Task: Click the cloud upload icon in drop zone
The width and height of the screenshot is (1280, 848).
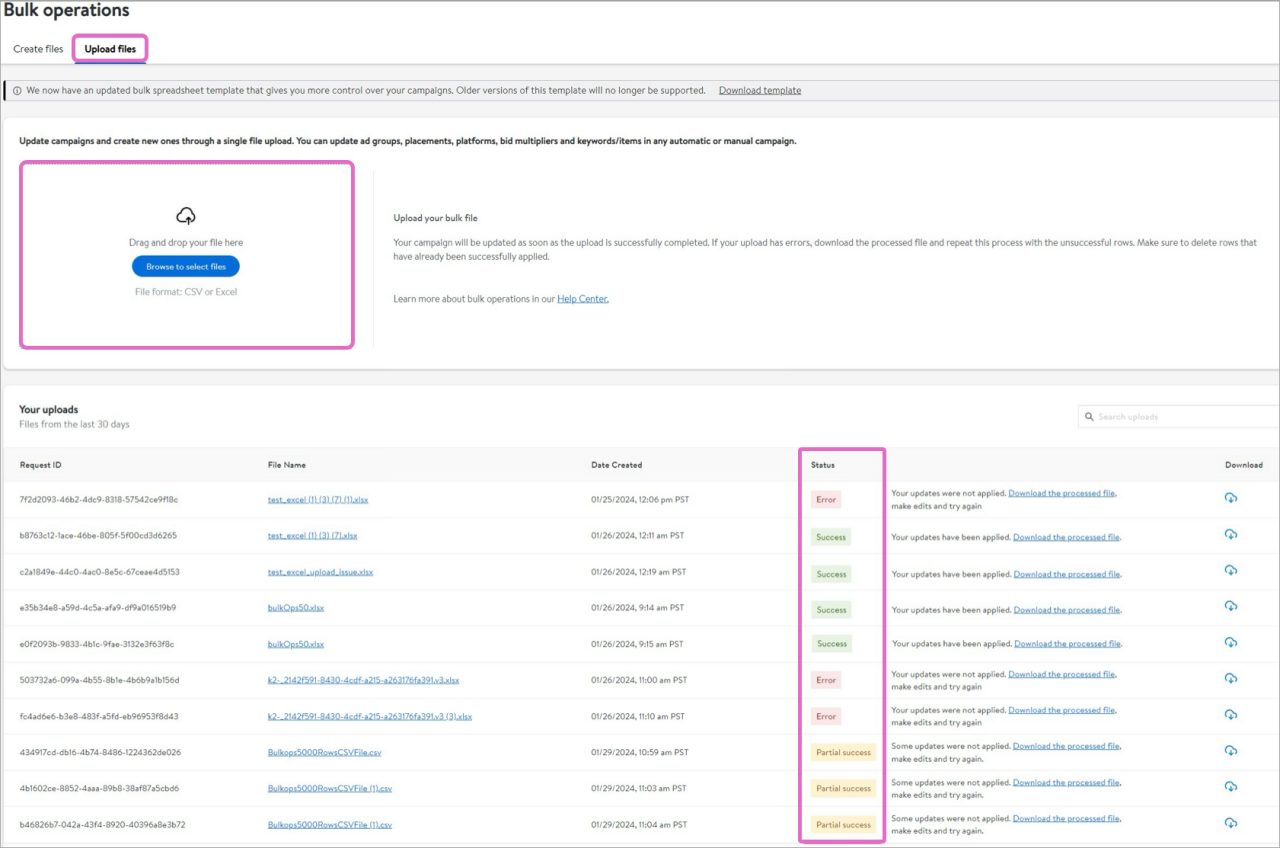Action: coord(185,216)
